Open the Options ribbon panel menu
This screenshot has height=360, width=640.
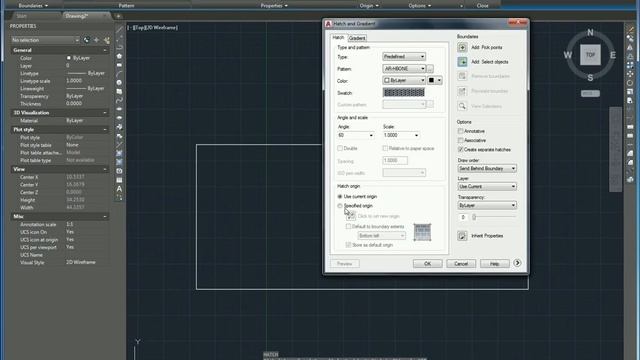(x=420, y=6)
